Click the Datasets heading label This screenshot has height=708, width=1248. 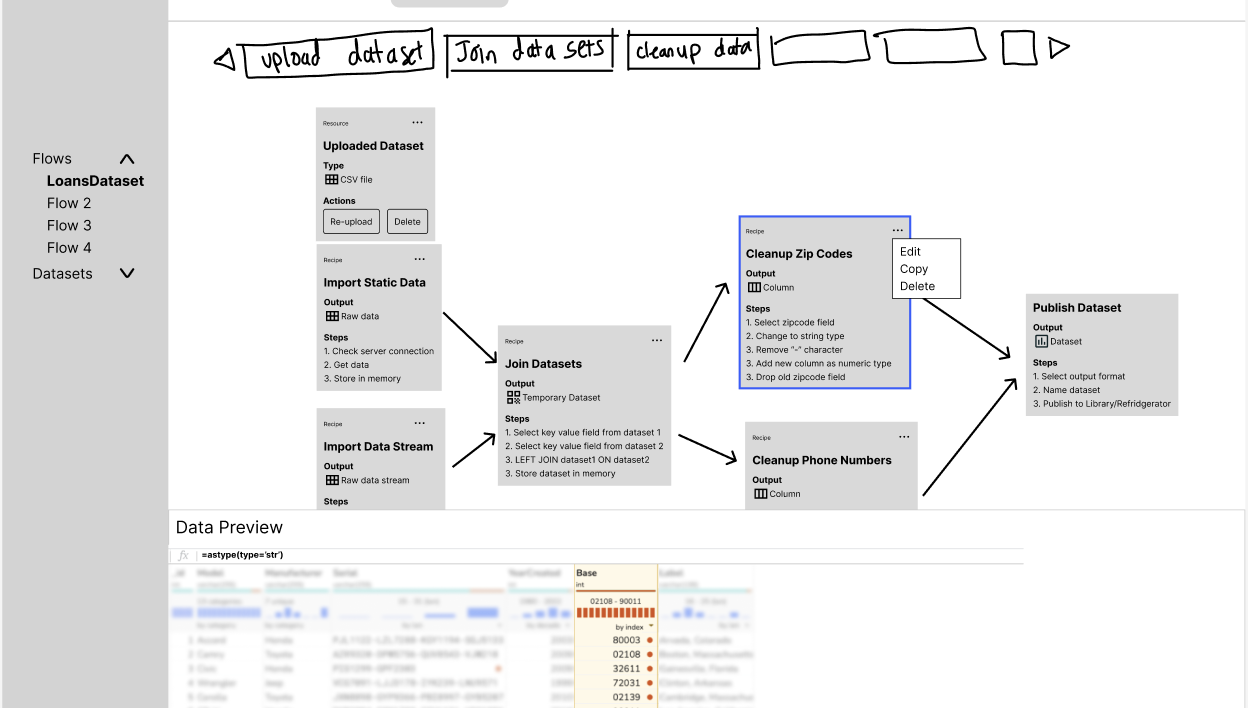(62, 273)
